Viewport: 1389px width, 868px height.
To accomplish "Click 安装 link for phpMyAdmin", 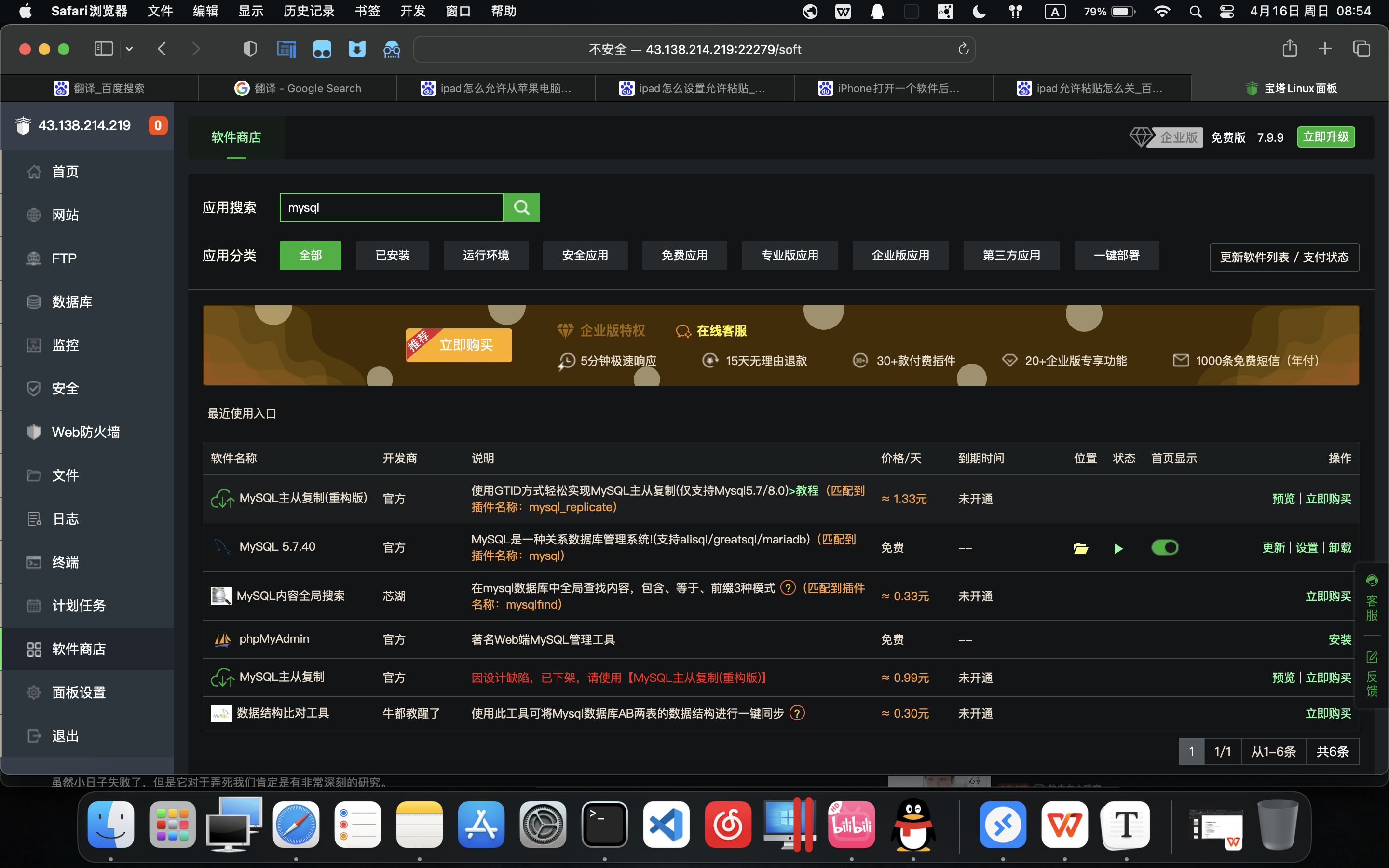I will tap(1340, 639).
